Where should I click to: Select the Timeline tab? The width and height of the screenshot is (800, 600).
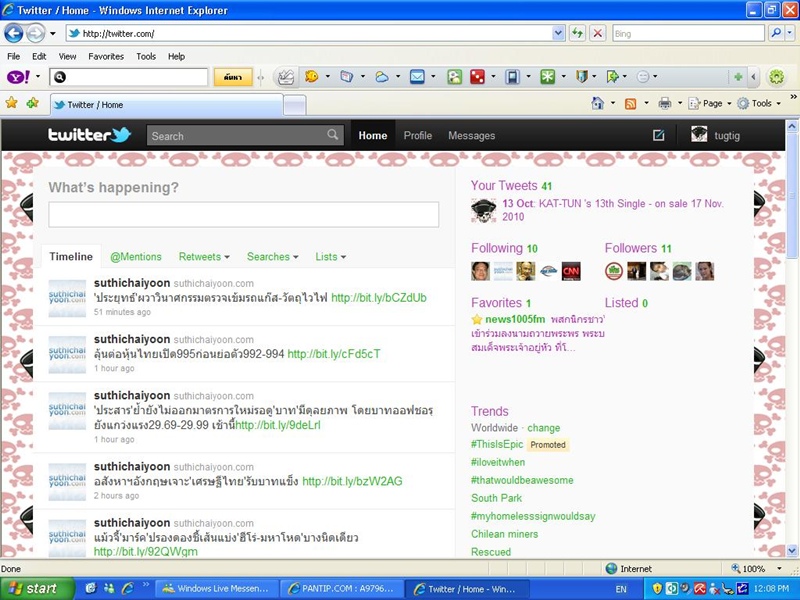click(x=71, y=257)
